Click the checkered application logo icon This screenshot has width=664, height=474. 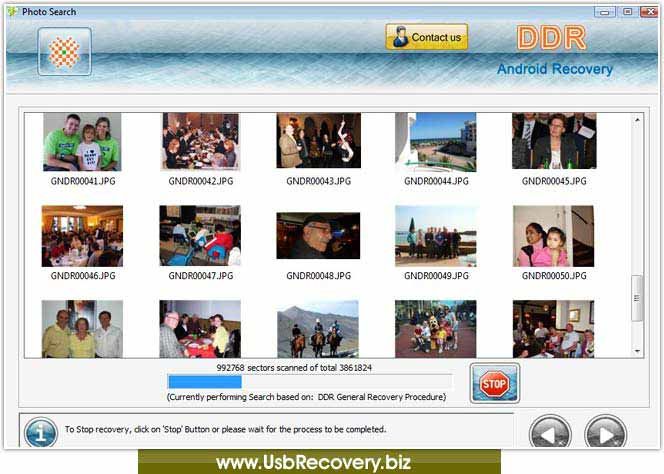[x=64, y=52]
